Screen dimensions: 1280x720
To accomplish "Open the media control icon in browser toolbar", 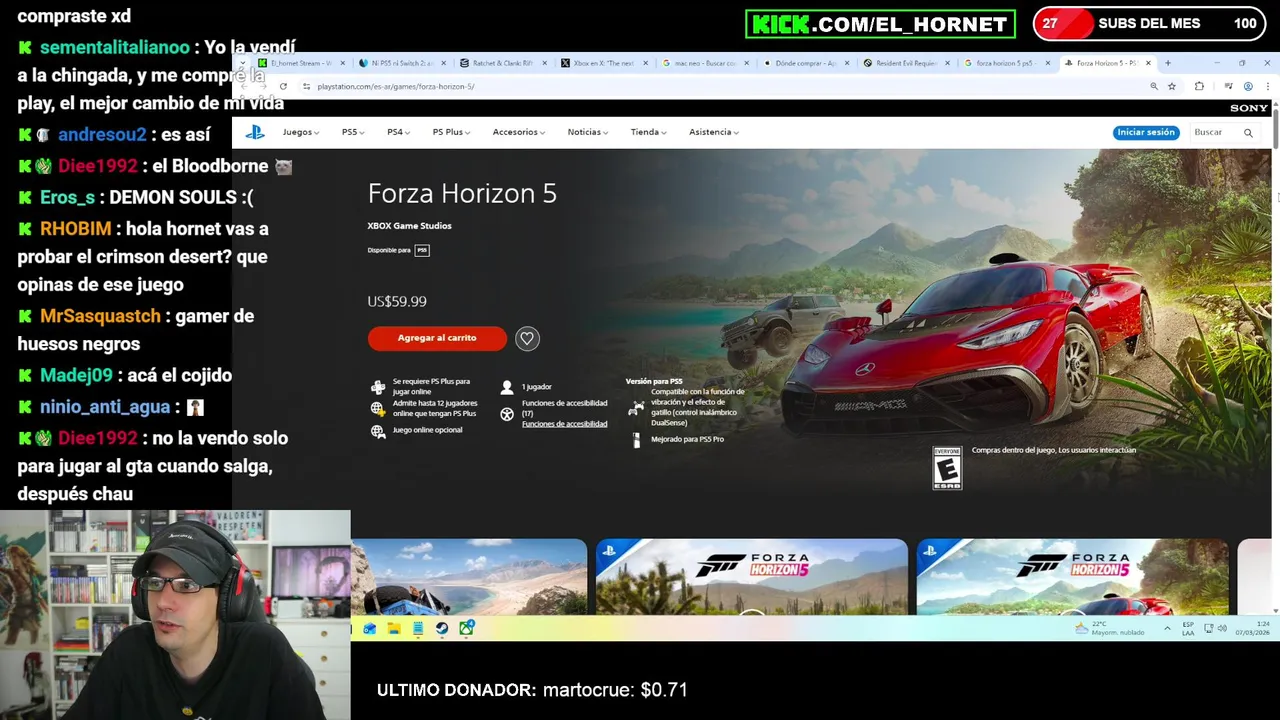I will [x=1228, y=86].
